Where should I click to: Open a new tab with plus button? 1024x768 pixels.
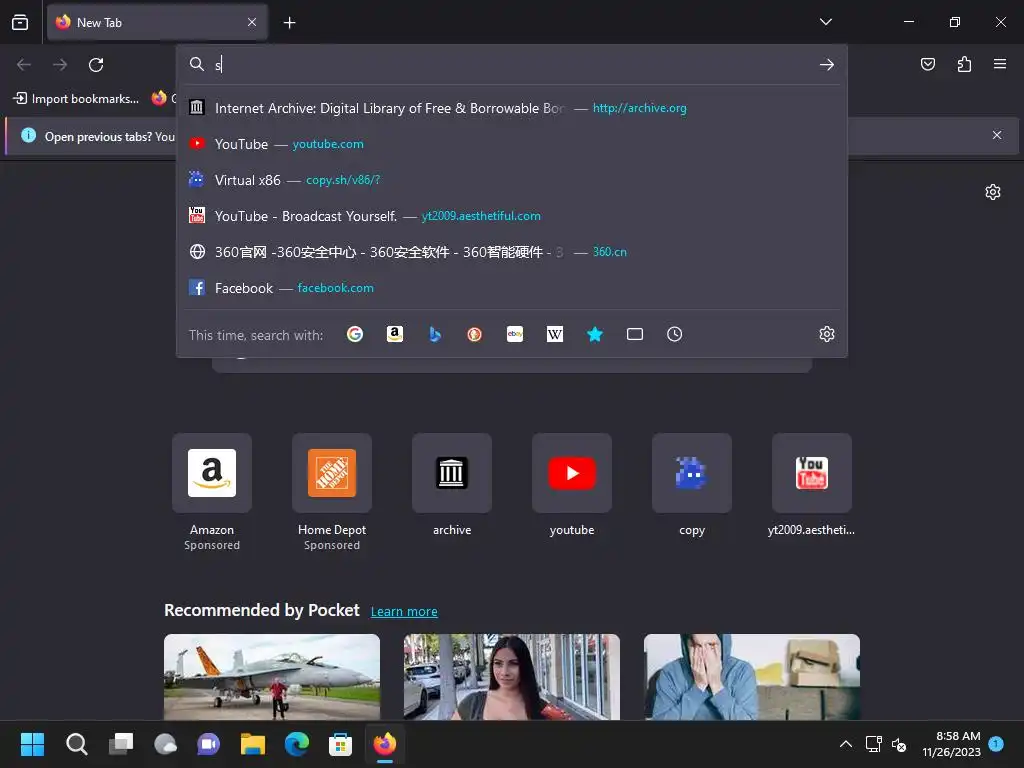[289, 23]
